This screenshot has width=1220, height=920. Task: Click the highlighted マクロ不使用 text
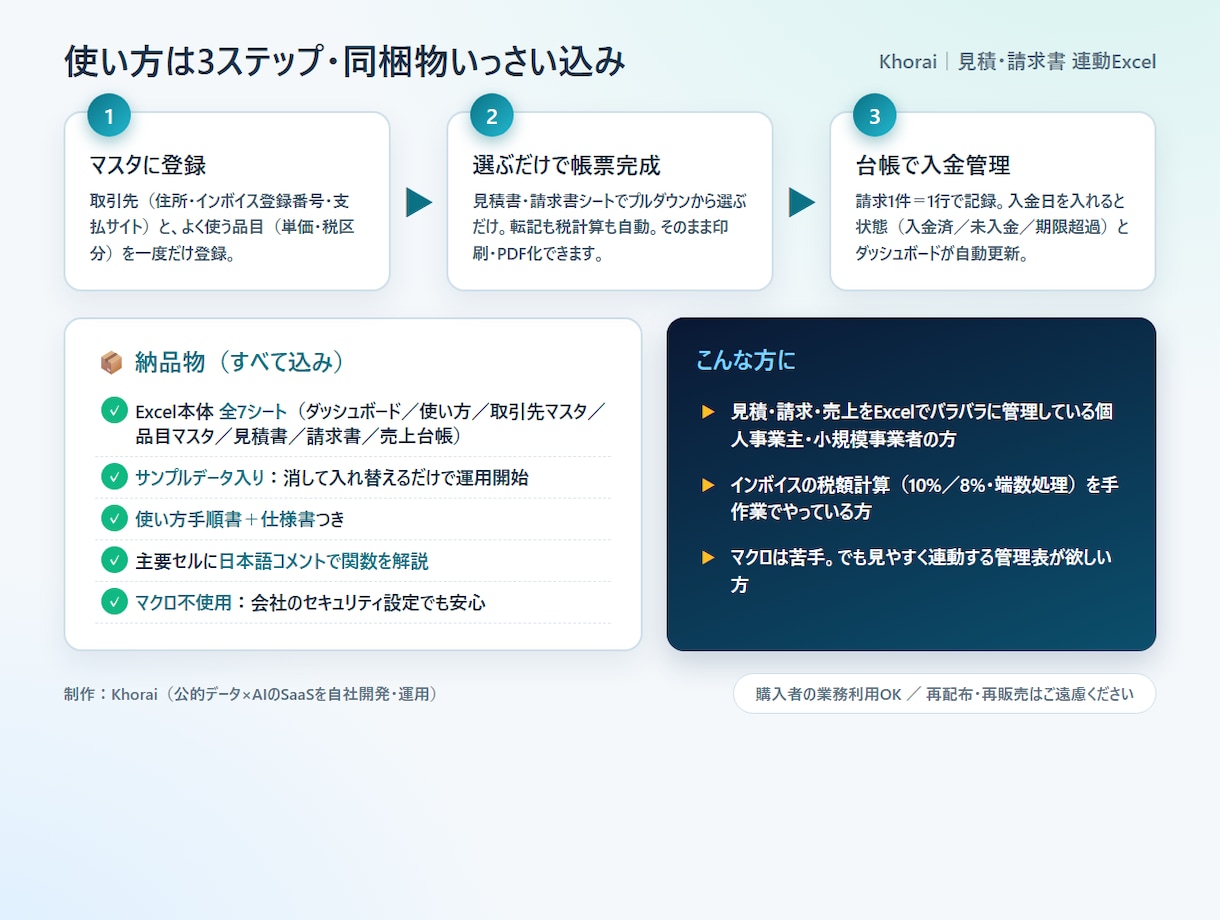(x=183, y=603)
